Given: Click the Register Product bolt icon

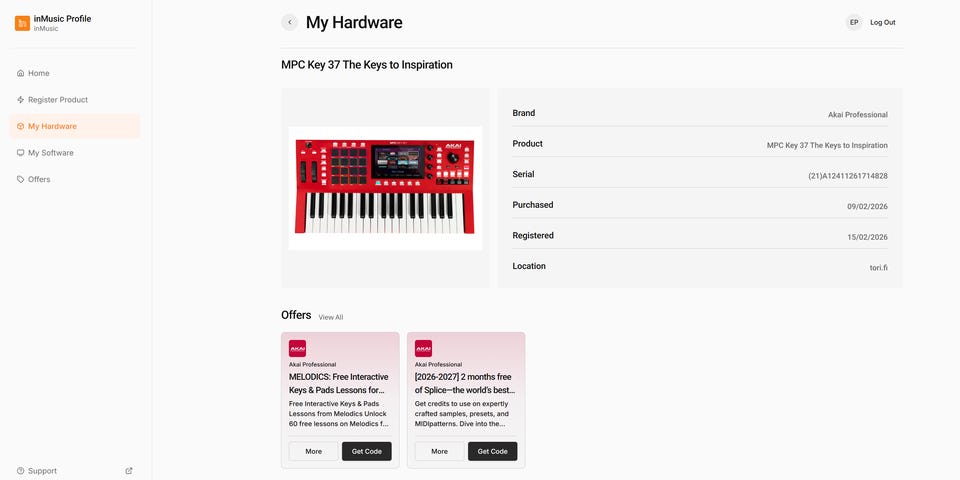Looking at the screenshot, I should 21,100.
